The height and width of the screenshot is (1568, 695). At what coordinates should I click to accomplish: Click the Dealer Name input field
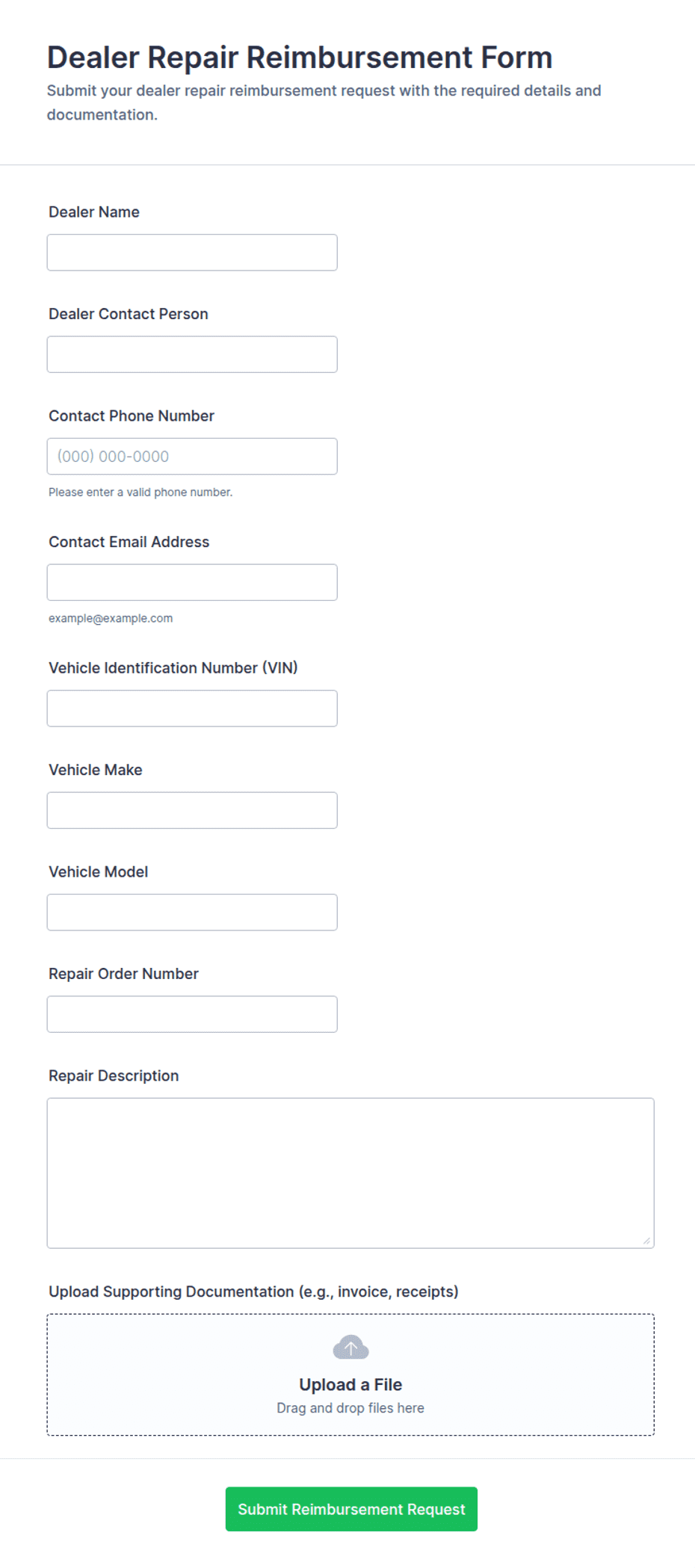point(192,253)
